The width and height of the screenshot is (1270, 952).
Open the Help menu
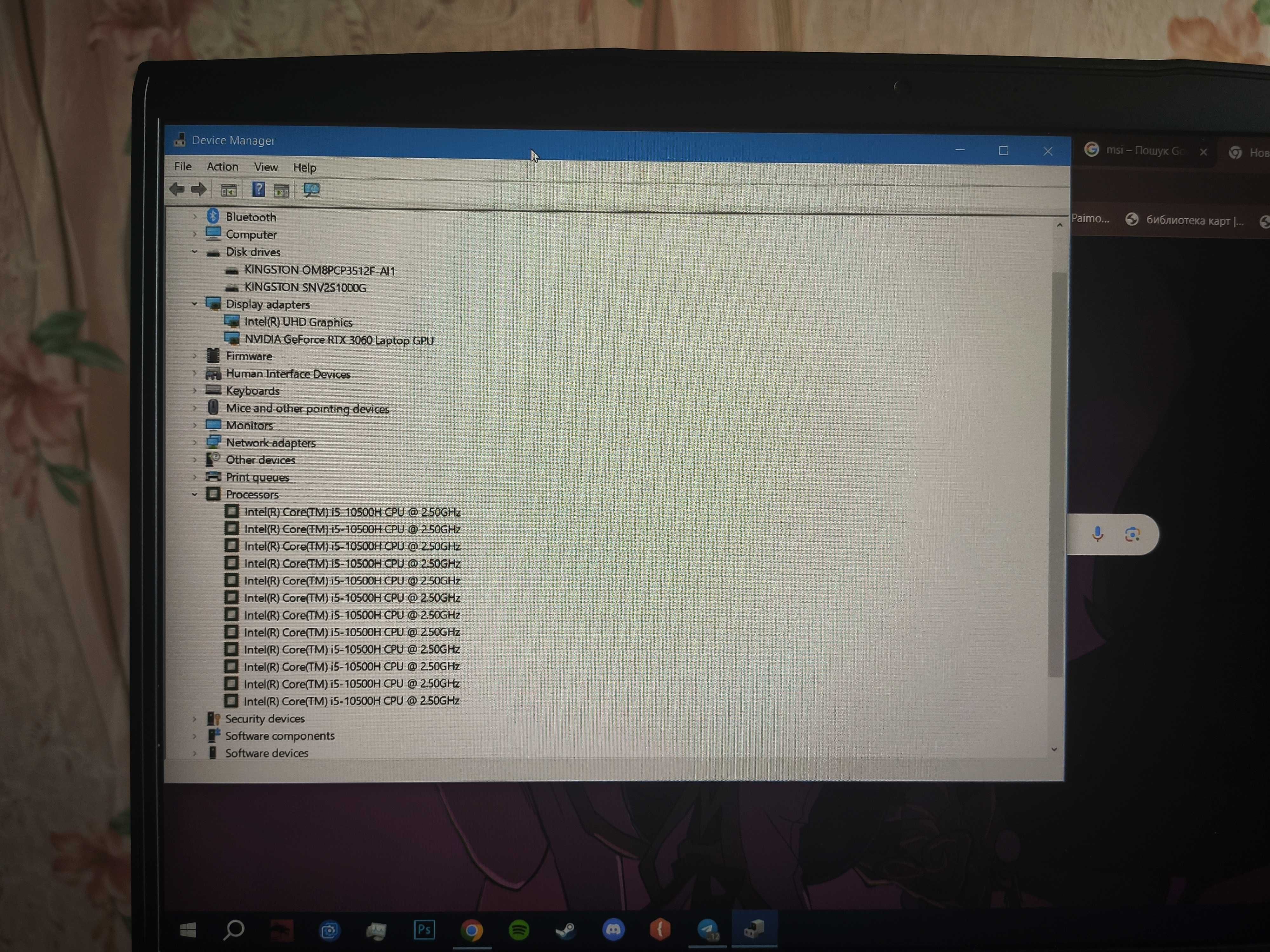point(304,168)
